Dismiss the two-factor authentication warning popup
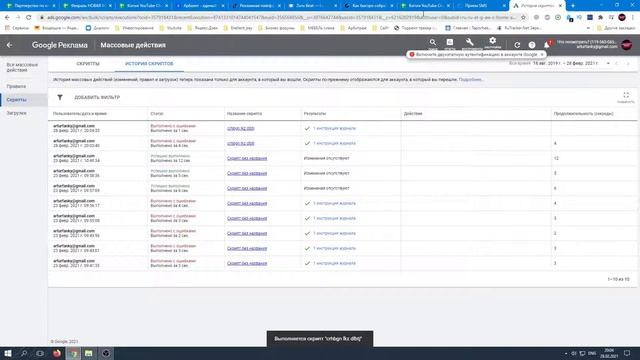The width and height of the screenshot is (640, 360). (x=542, y=55)
